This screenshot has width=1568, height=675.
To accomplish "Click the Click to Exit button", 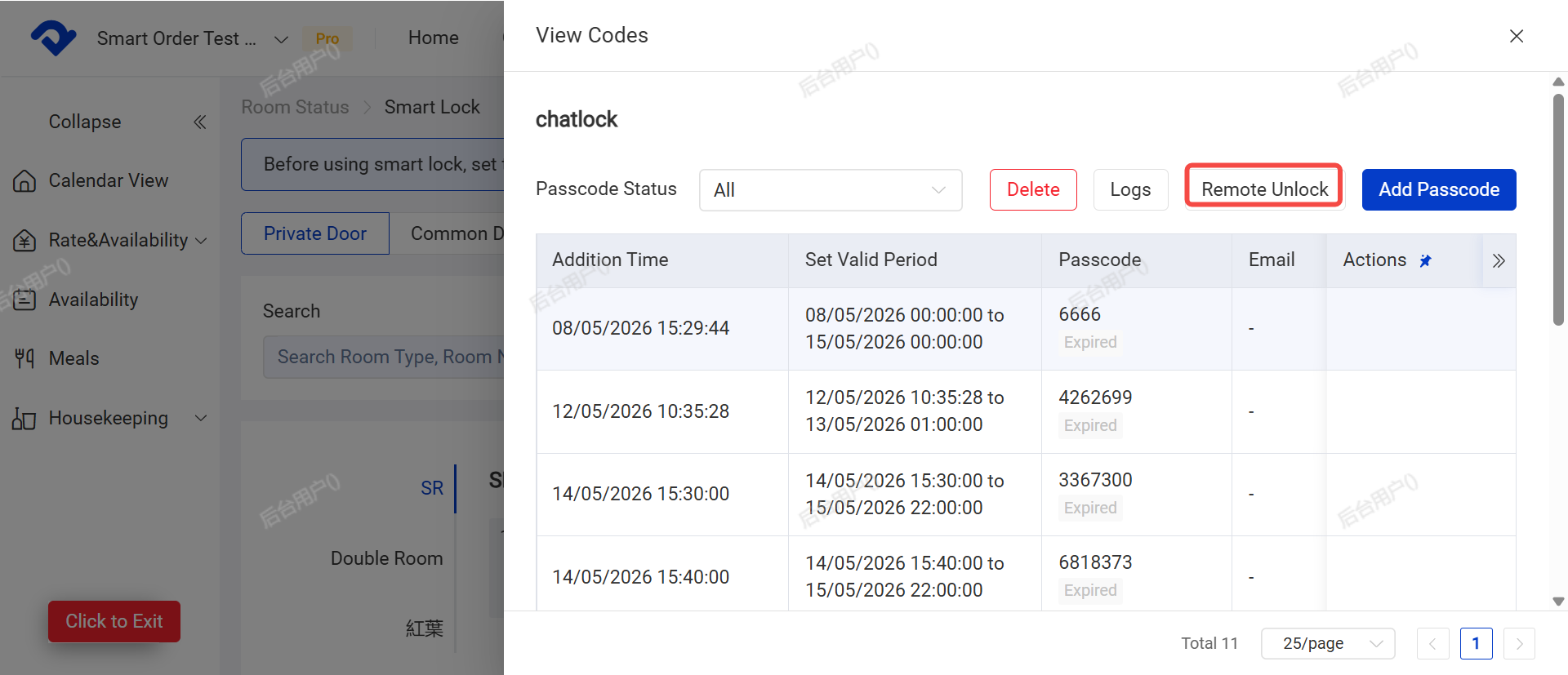I will (114, 621).
